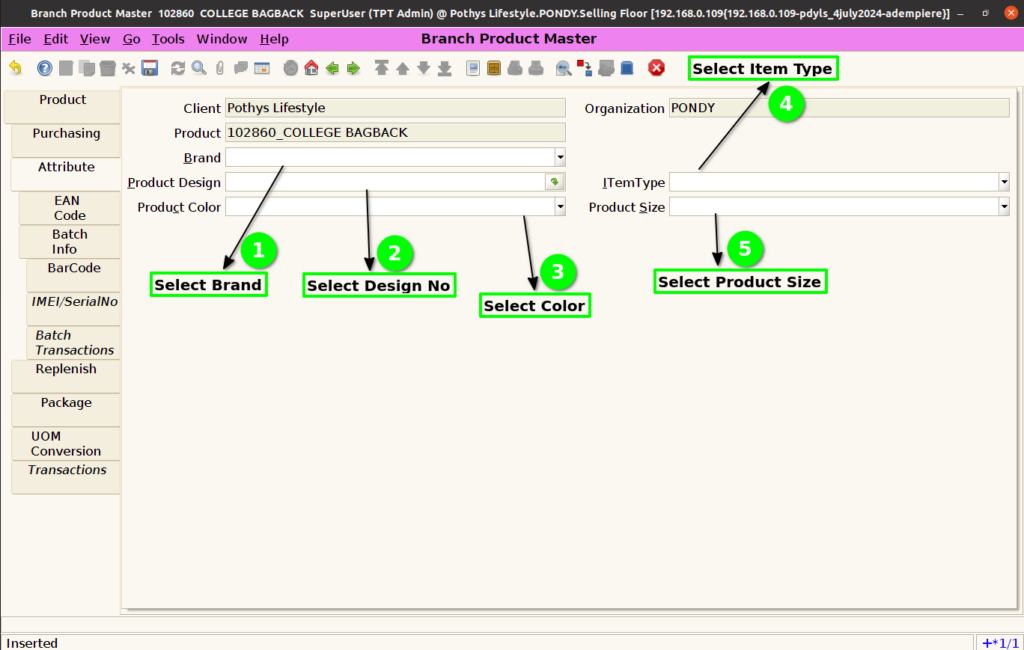
Task: Expand the Product Color dropdown arrow
Action: pyautogui.click(x=560, y=207)
